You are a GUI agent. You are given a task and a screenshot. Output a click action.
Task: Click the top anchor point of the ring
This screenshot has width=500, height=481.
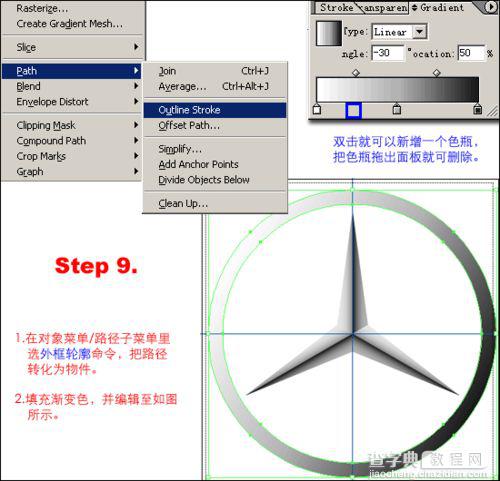tap(353, 190)
